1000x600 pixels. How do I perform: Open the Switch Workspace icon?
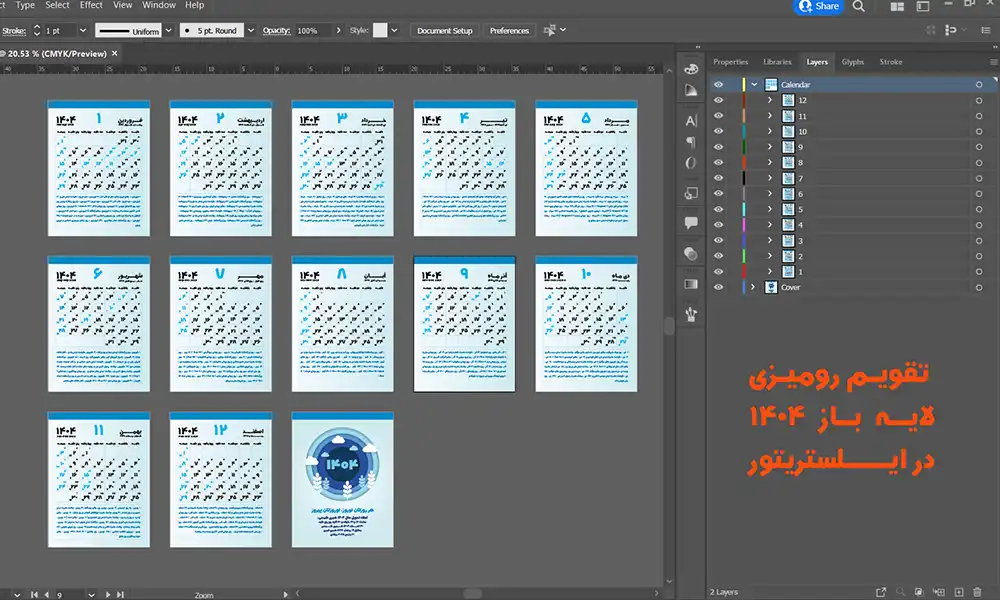[923, 6]
